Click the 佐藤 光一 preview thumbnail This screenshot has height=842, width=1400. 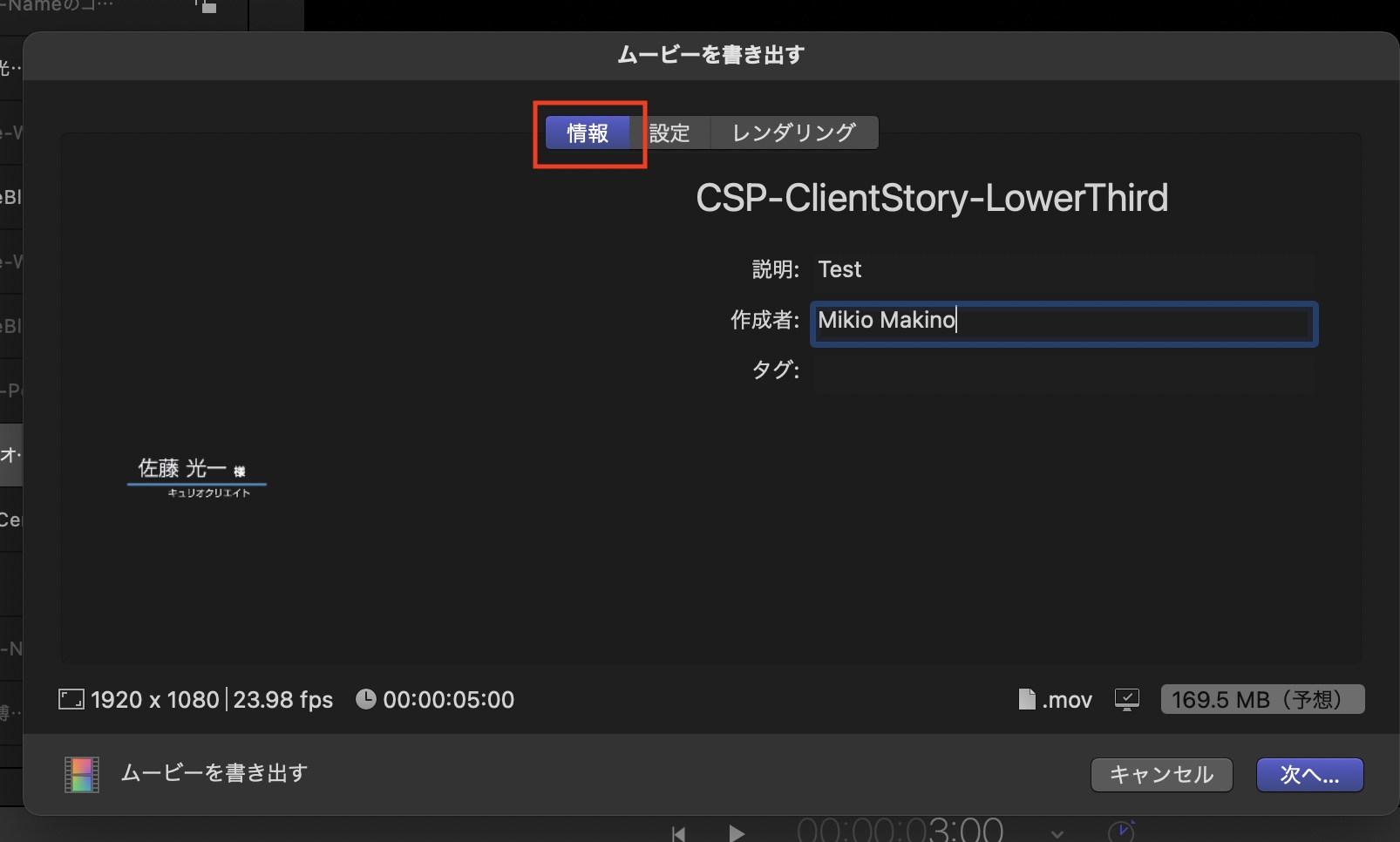pyautogui.click(x=197, y=478)
